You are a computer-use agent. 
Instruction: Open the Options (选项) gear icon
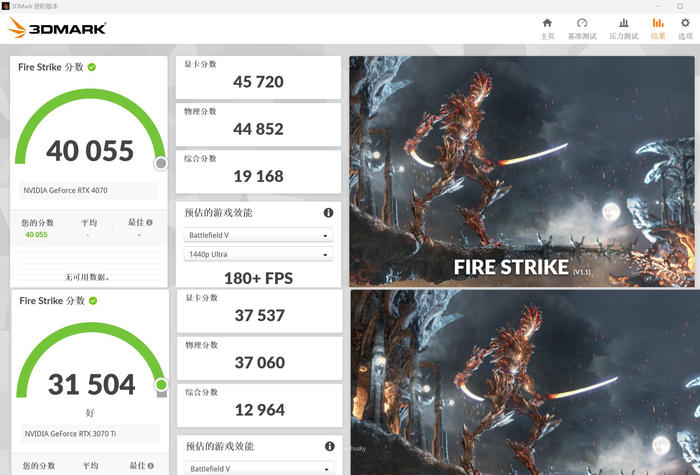pos(685,23)
